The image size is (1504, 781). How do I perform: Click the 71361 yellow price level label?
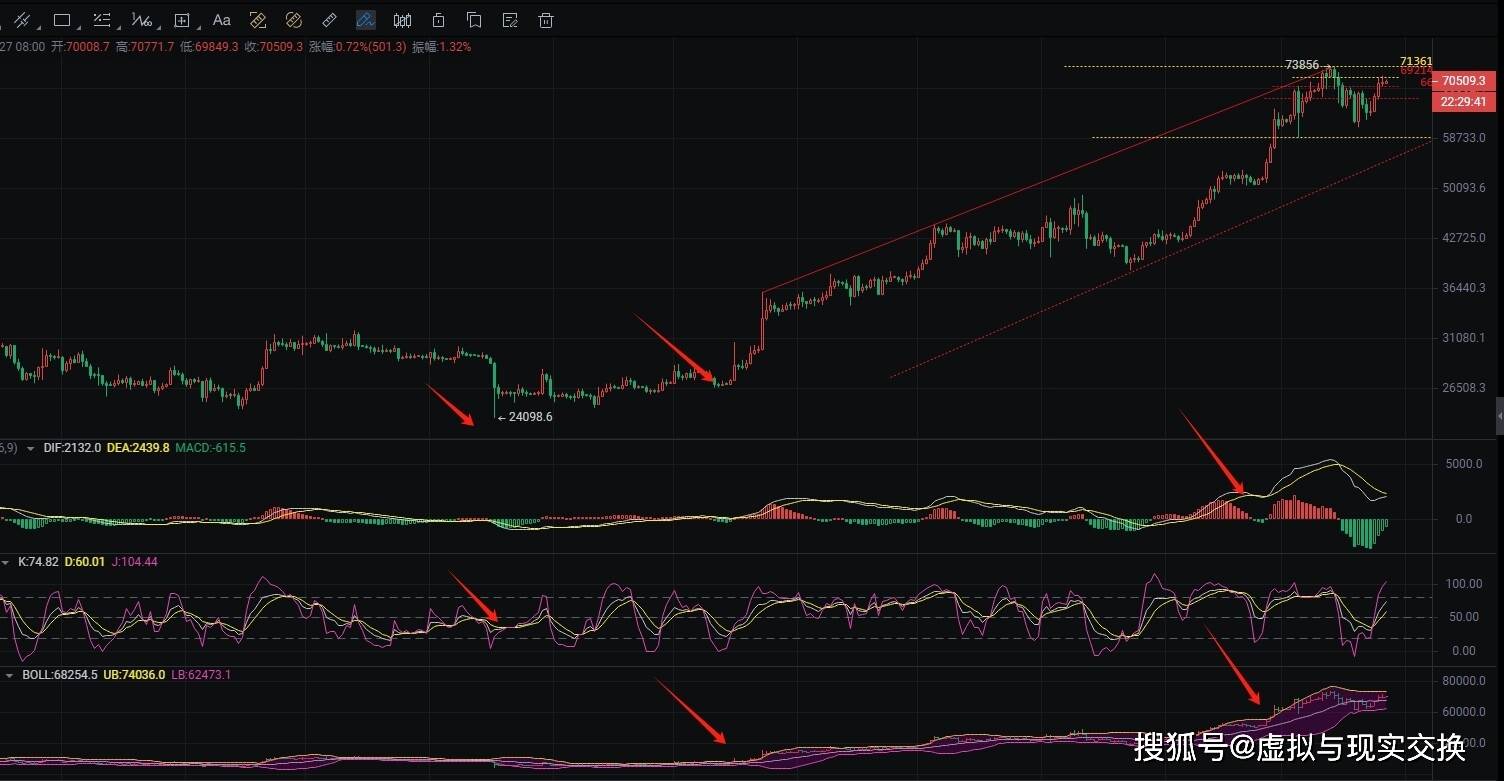[1416, 61]
